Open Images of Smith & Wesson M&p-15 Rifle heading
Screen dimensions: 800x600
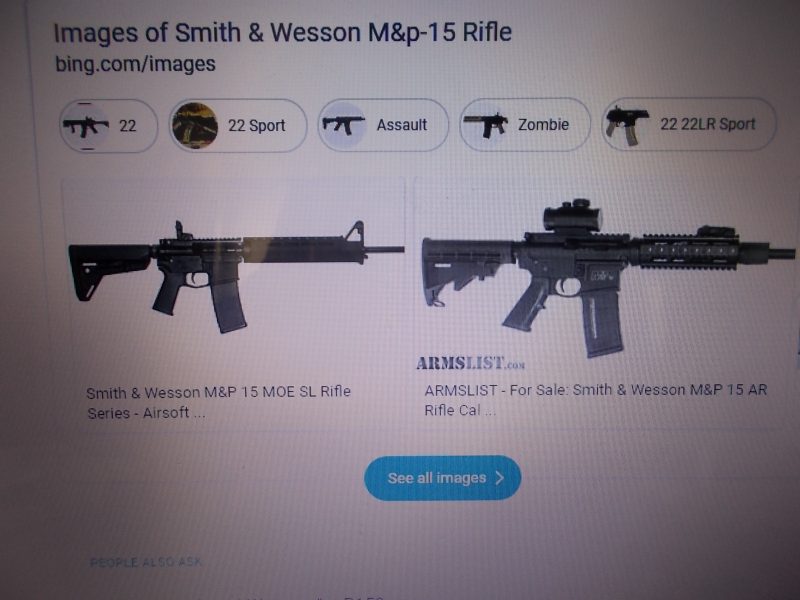click(283, 33)
